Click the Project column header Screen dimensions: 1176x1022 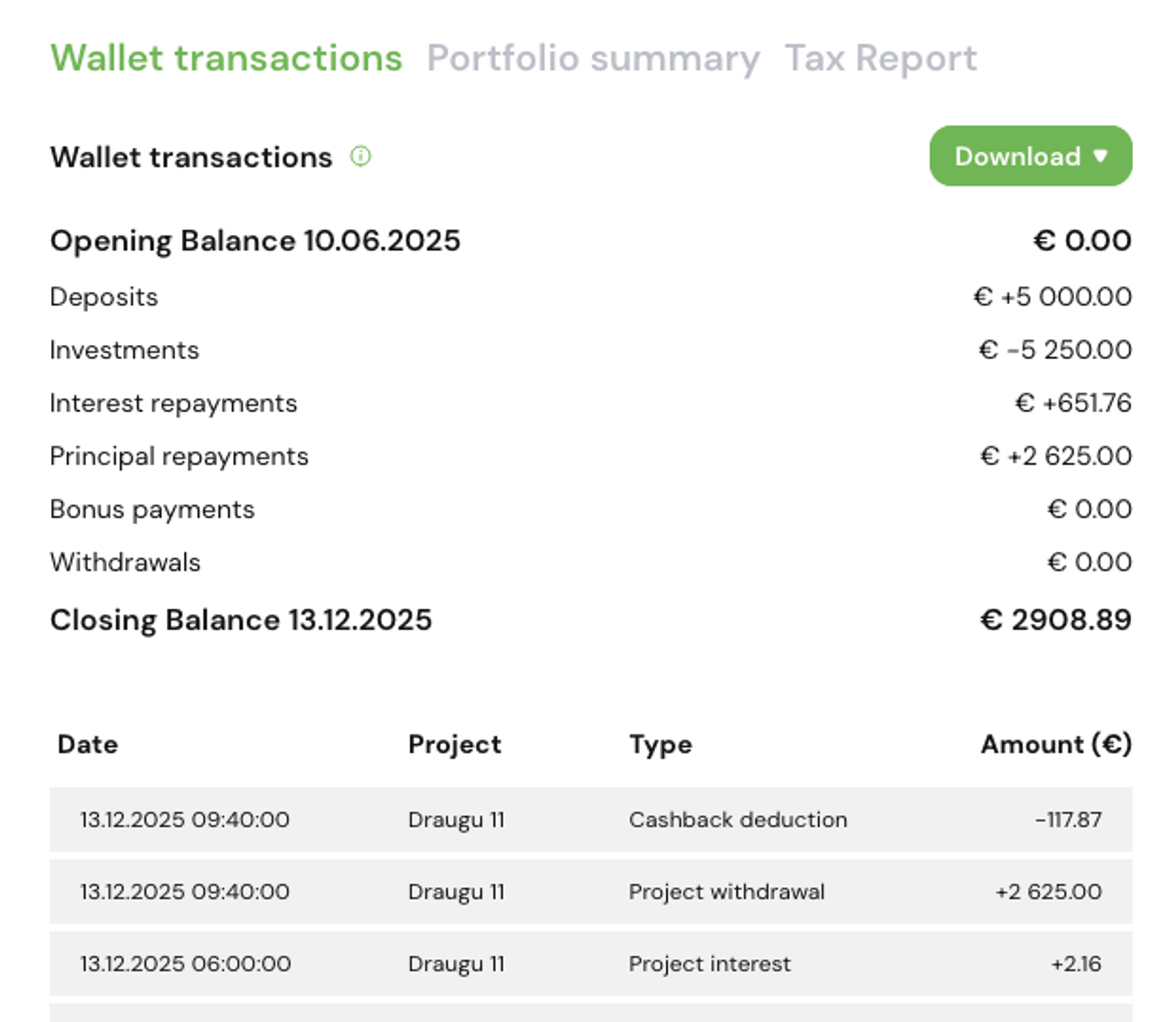pos(454,745)
